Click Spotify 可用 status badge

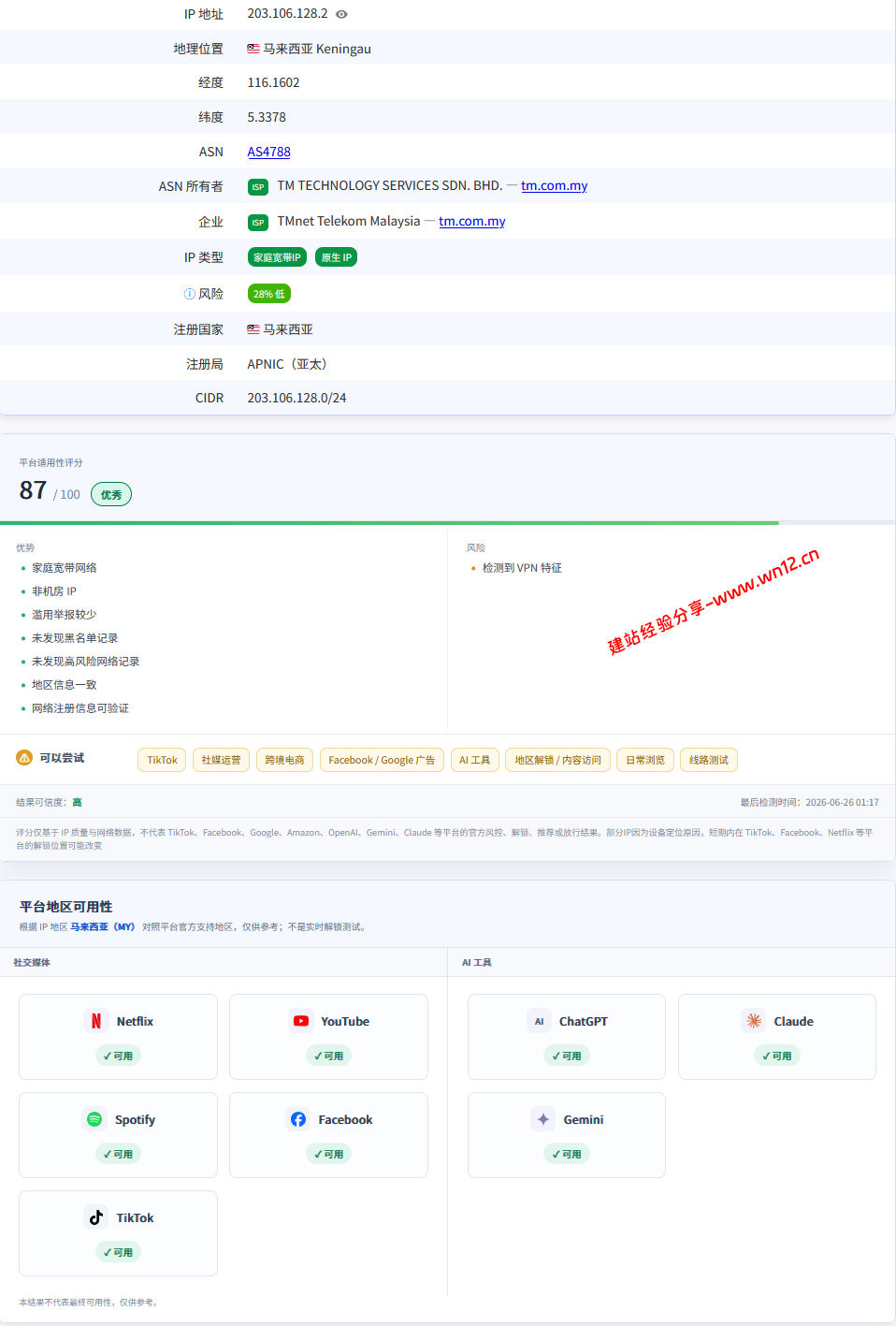118,1154
